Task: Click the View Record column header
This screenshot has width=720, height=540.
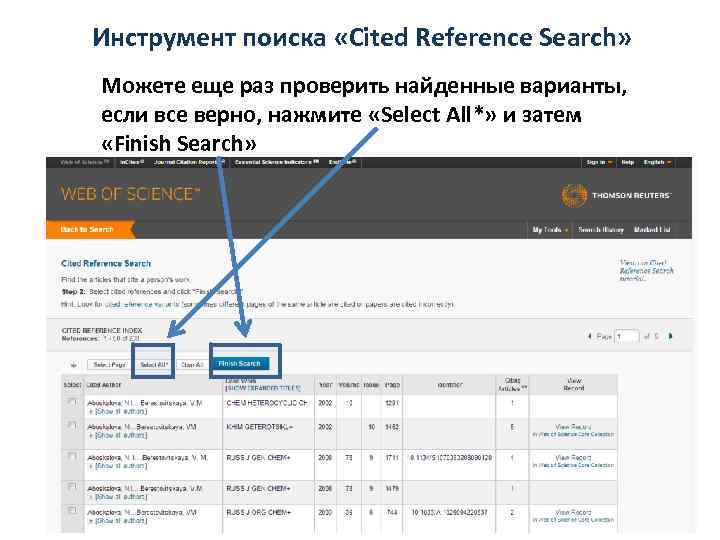Action: pos(574,384)
